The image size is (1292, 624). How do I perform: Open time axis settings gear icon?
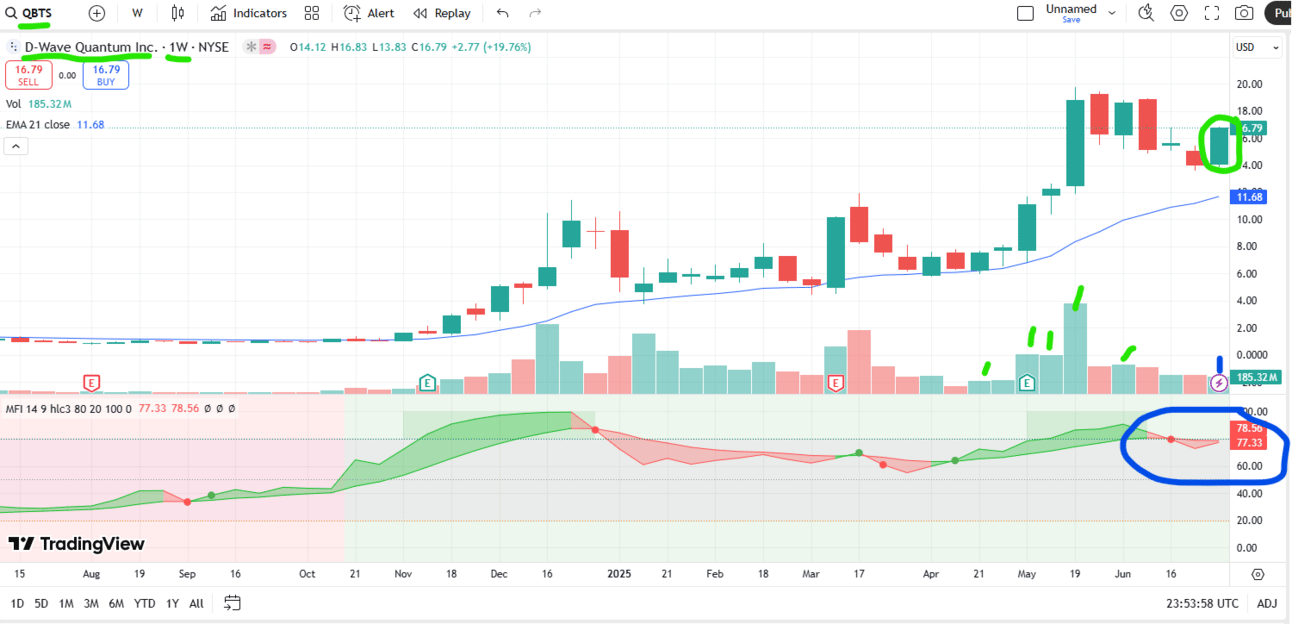click(x=1258, y=574)
